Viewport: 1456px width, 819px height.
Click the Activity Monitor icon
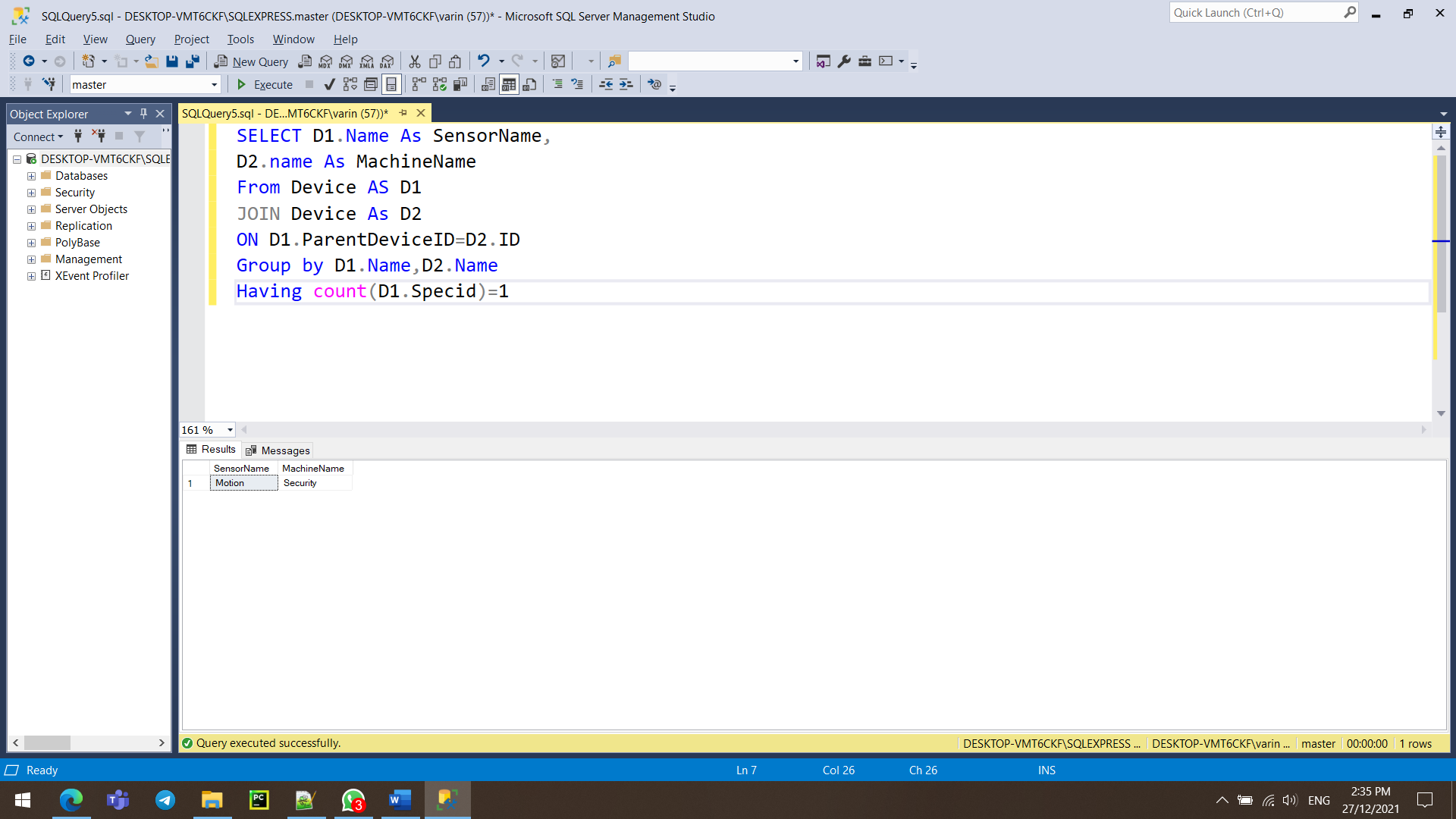click(x=558, y=61)
